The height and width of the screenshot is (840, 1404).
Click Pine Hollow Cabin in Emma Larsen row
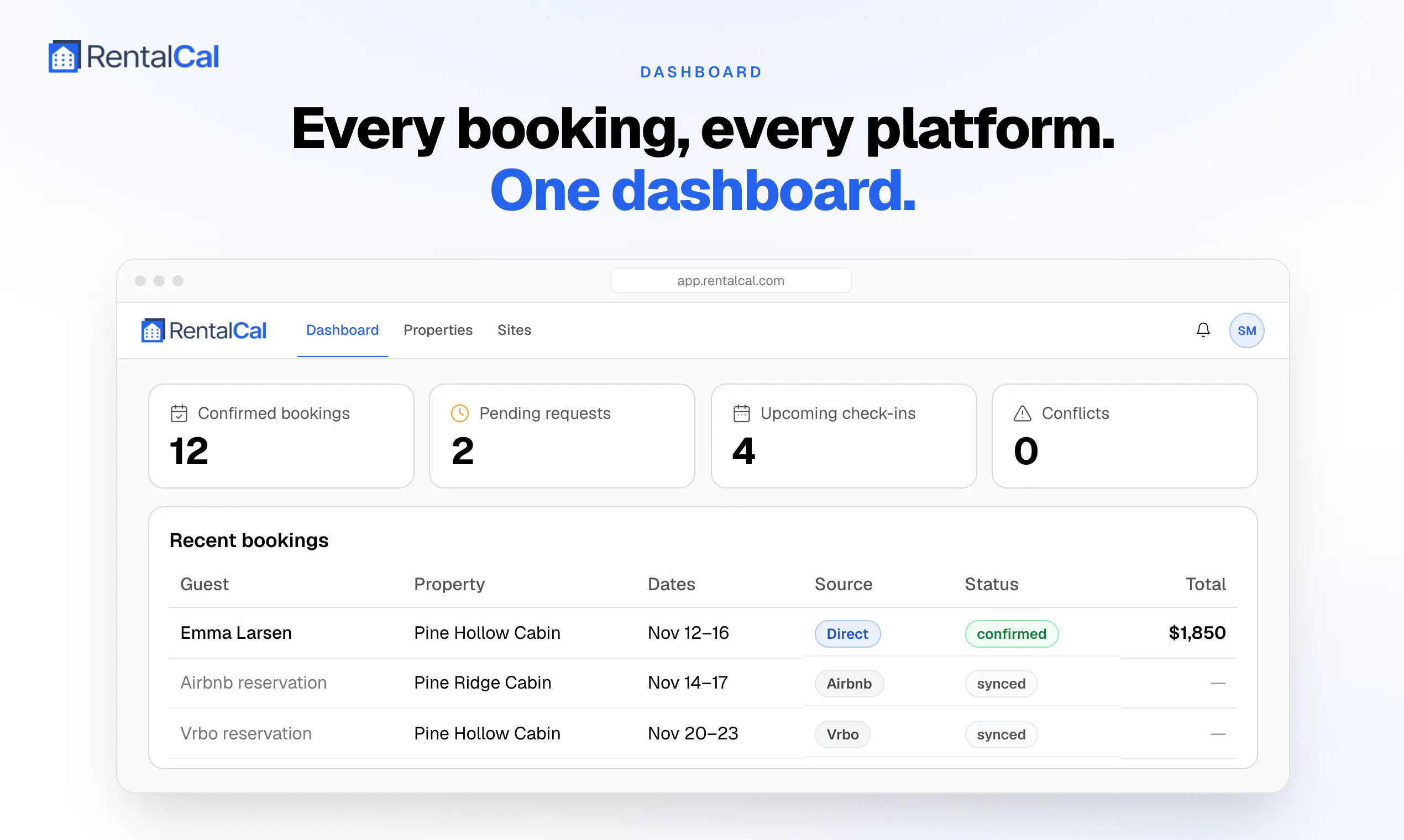pyautogui.click(x=487, y=633)
